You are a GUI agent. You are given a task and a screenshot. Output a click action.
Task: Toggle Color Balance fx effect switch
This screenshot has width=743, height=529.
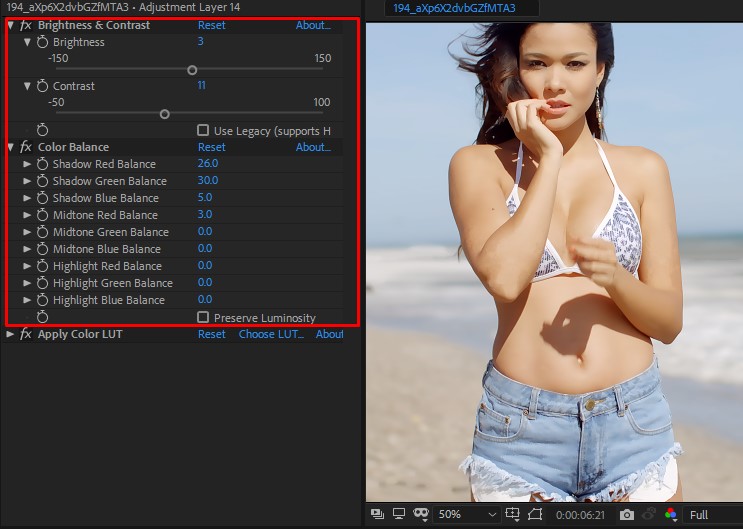[x=26, y=147]
